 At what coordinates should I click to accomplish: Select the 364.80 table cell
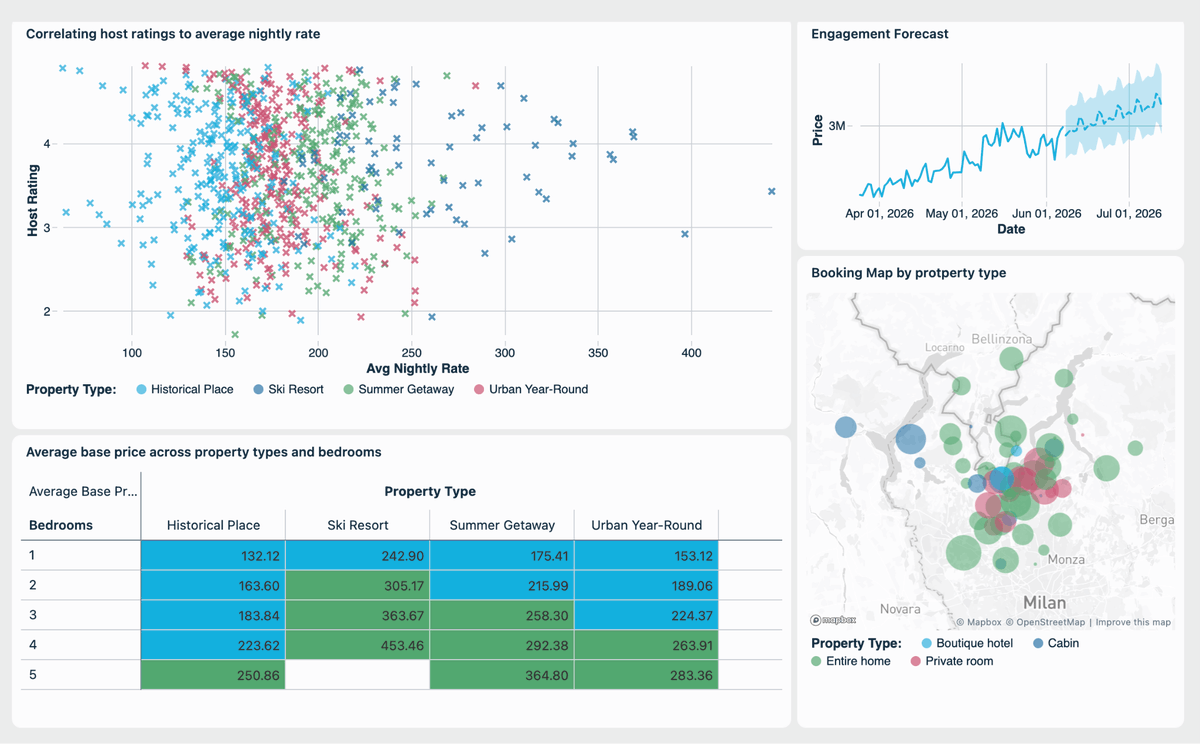(502, 675)
